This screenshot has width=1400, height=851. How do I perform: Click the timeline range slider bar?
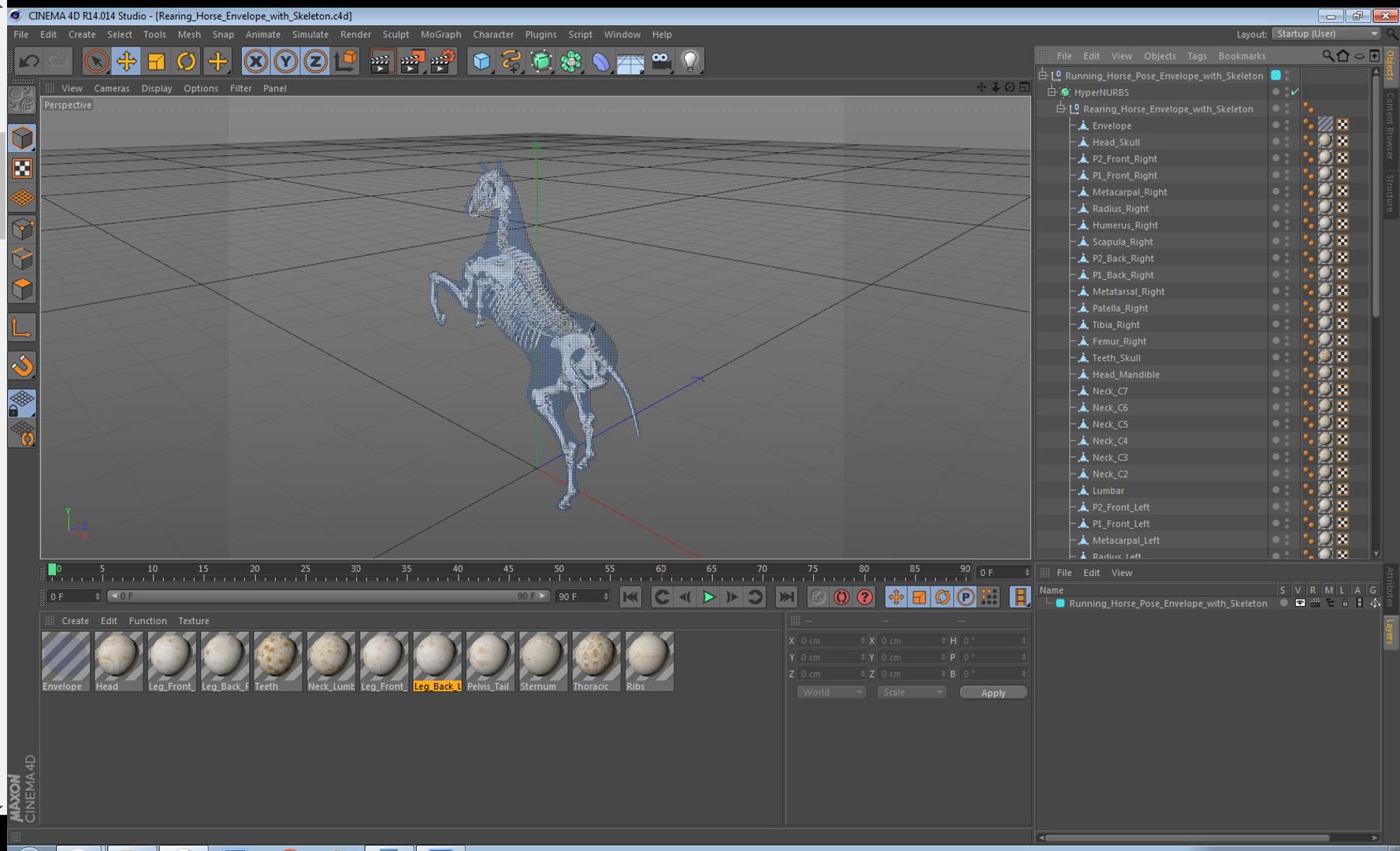pos(328,596)
